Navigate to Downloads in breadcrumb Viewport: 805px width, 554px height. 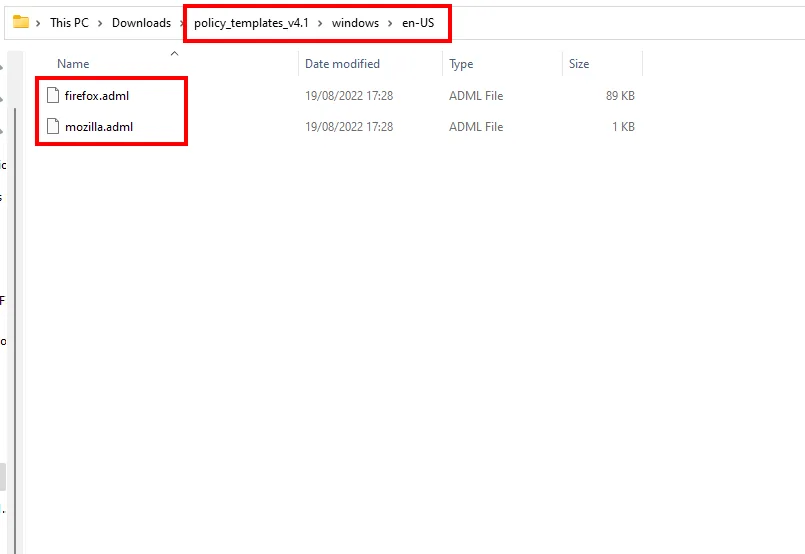tap(141, 23)
